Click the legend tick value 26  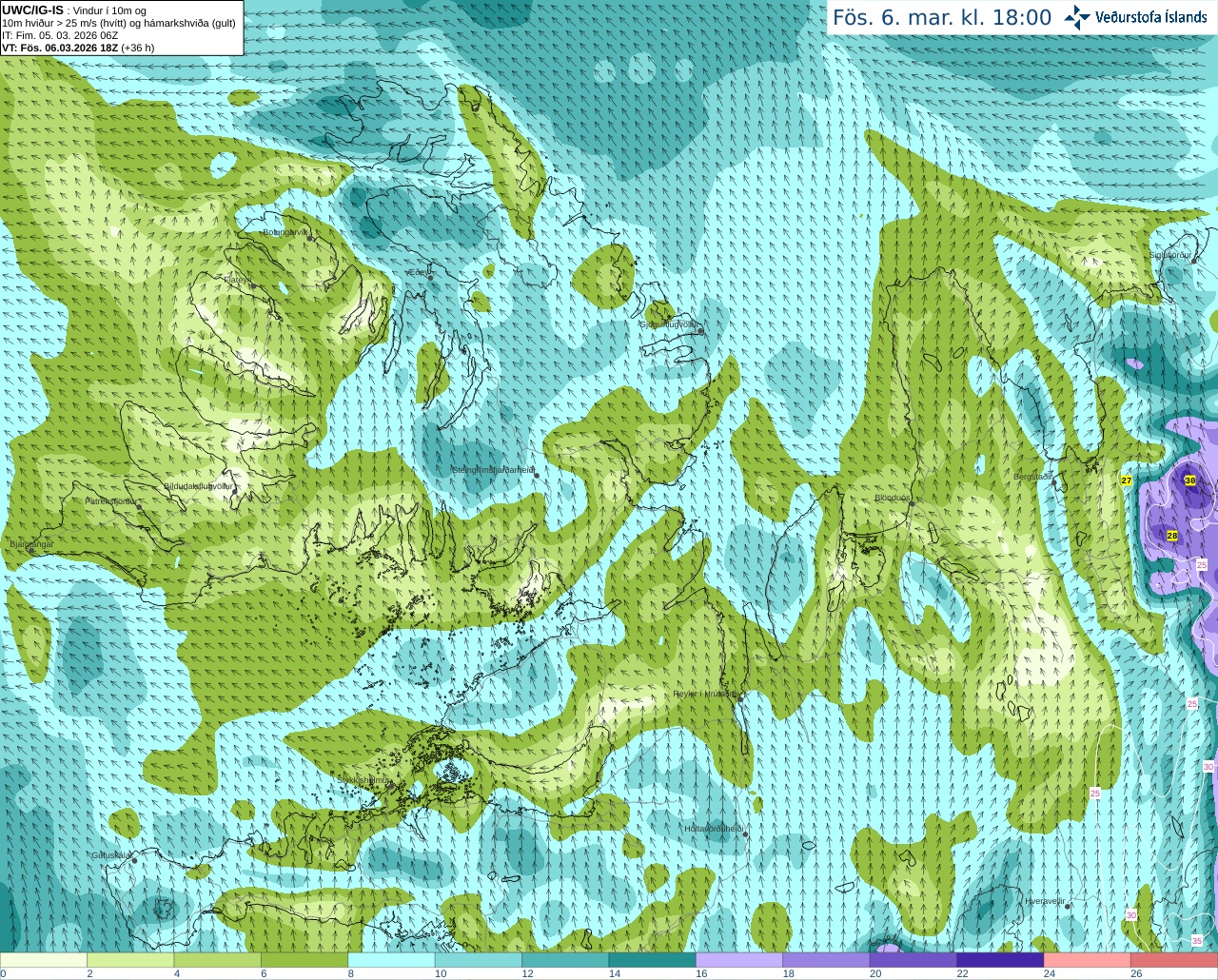(x=1136, y=974)
